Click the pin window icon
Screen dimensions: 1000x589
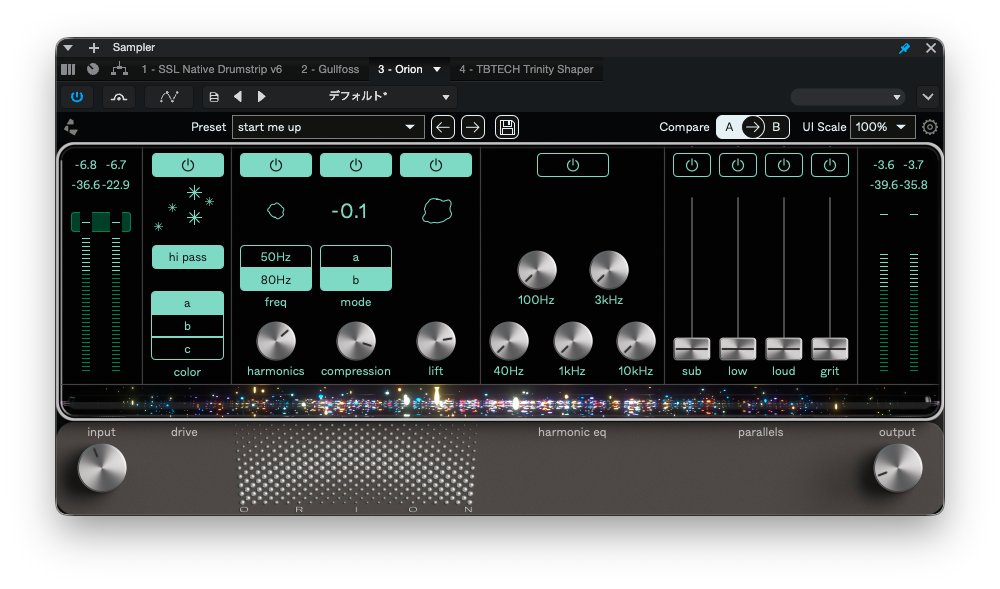[x=904, y=48]
